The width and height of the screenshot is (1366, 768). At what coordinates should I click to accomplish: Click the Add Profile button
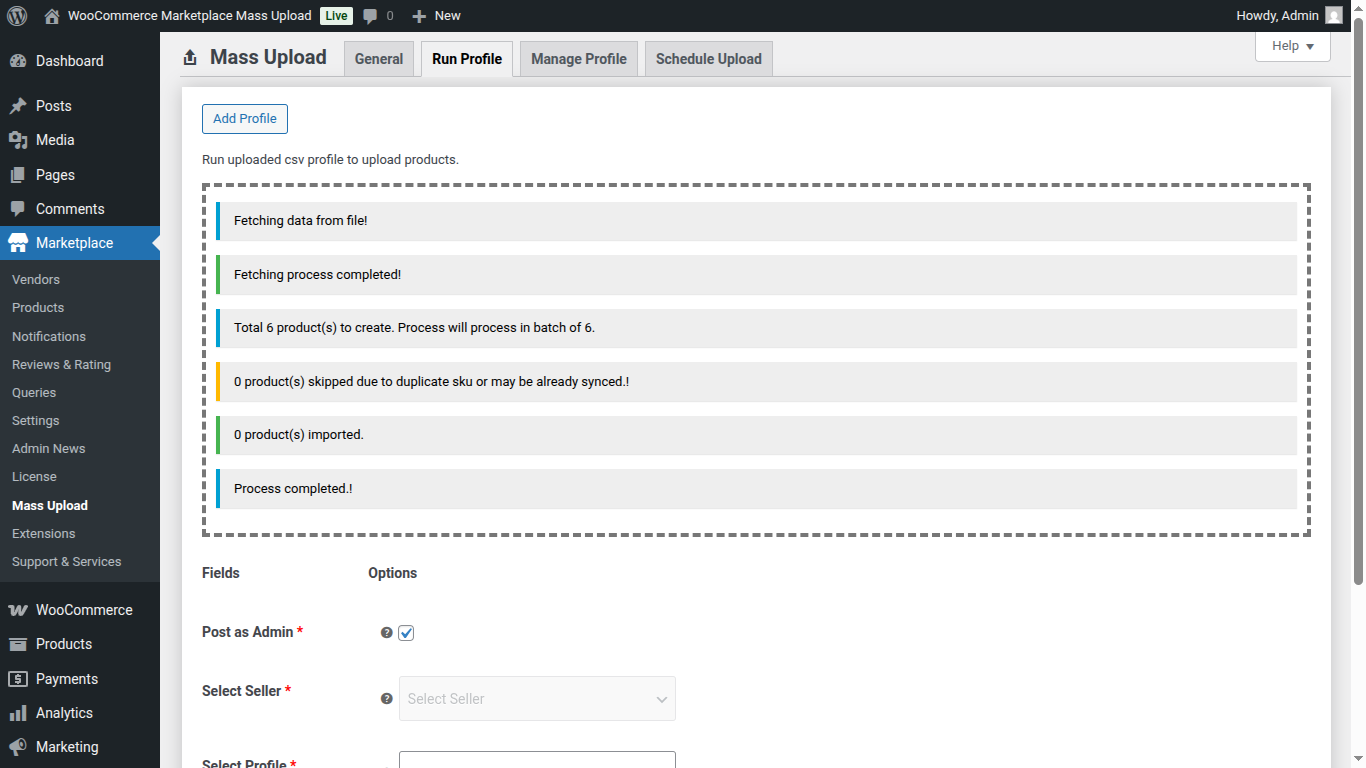[244, 118]
